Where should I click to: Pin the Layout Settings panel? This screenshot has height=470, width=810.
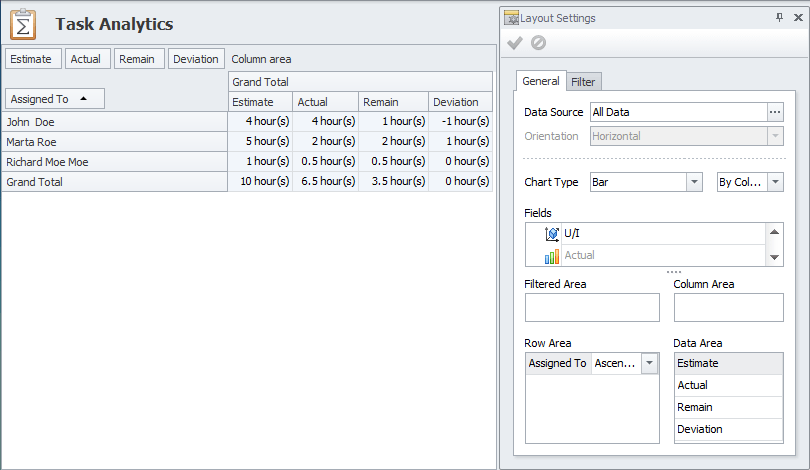(x=779, y=17)
